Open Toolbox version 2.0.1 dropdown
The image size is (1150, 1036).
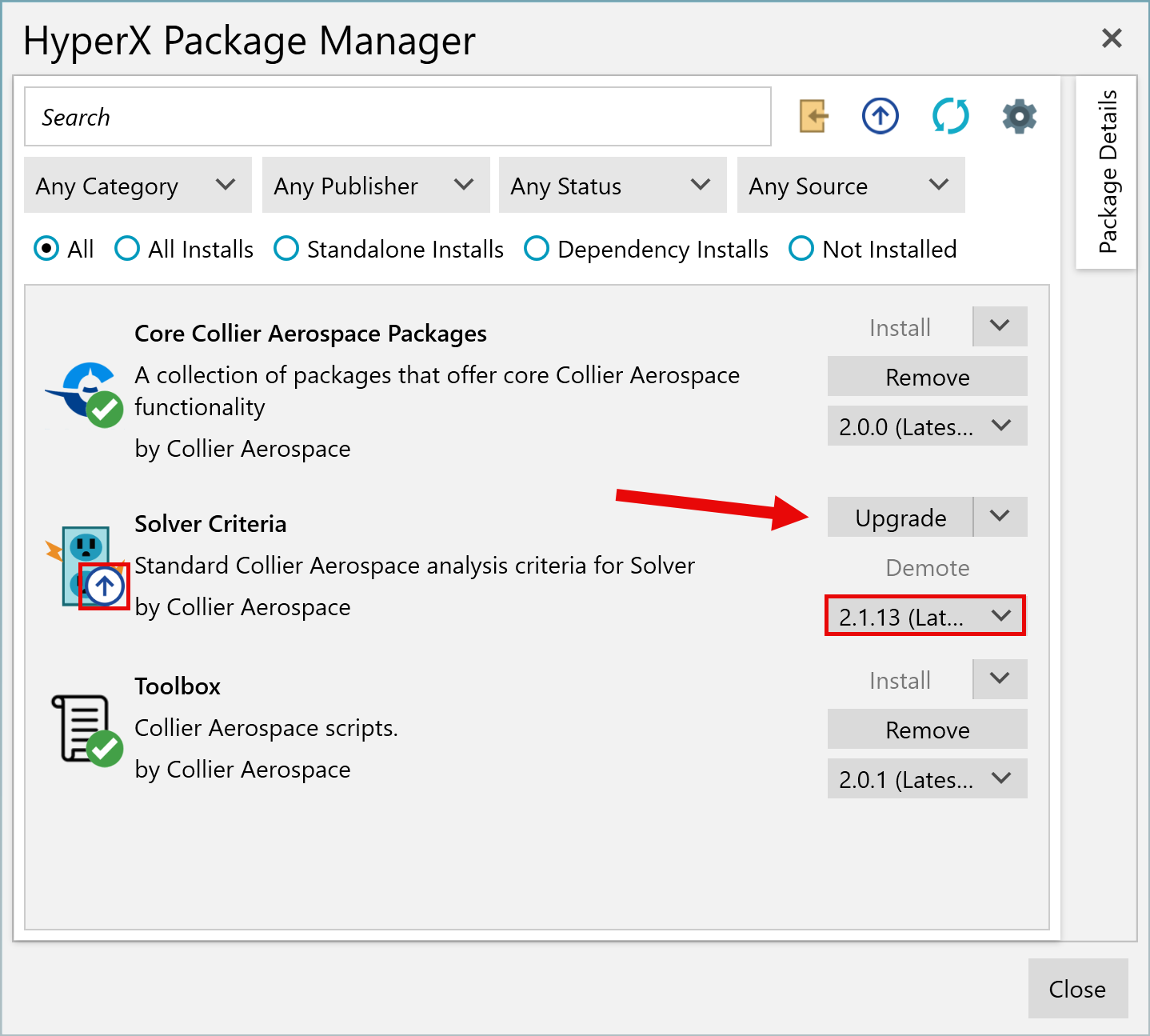[x=928, y=779]
